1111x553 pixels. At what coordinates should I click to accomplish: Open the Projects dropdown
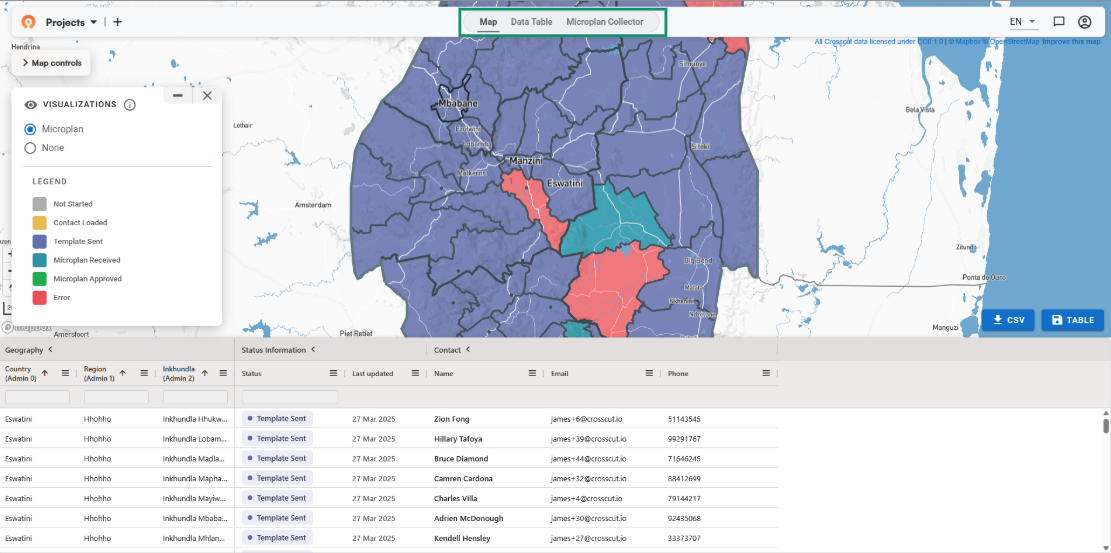pyautogui.click(x=71, y=22)
